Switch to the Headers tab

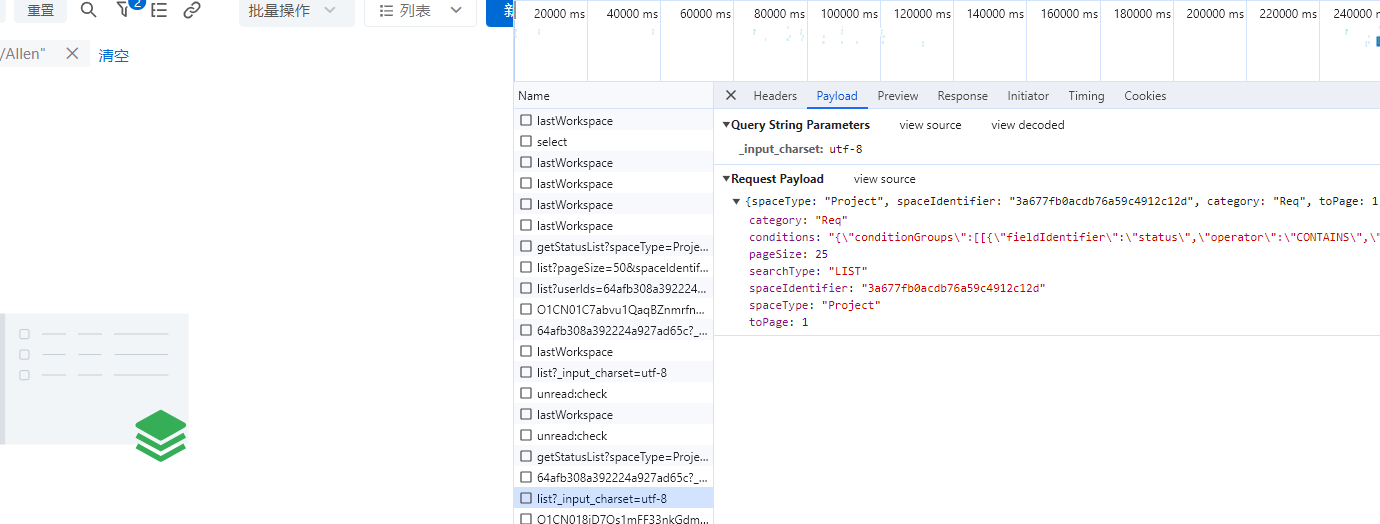point(775,96)
